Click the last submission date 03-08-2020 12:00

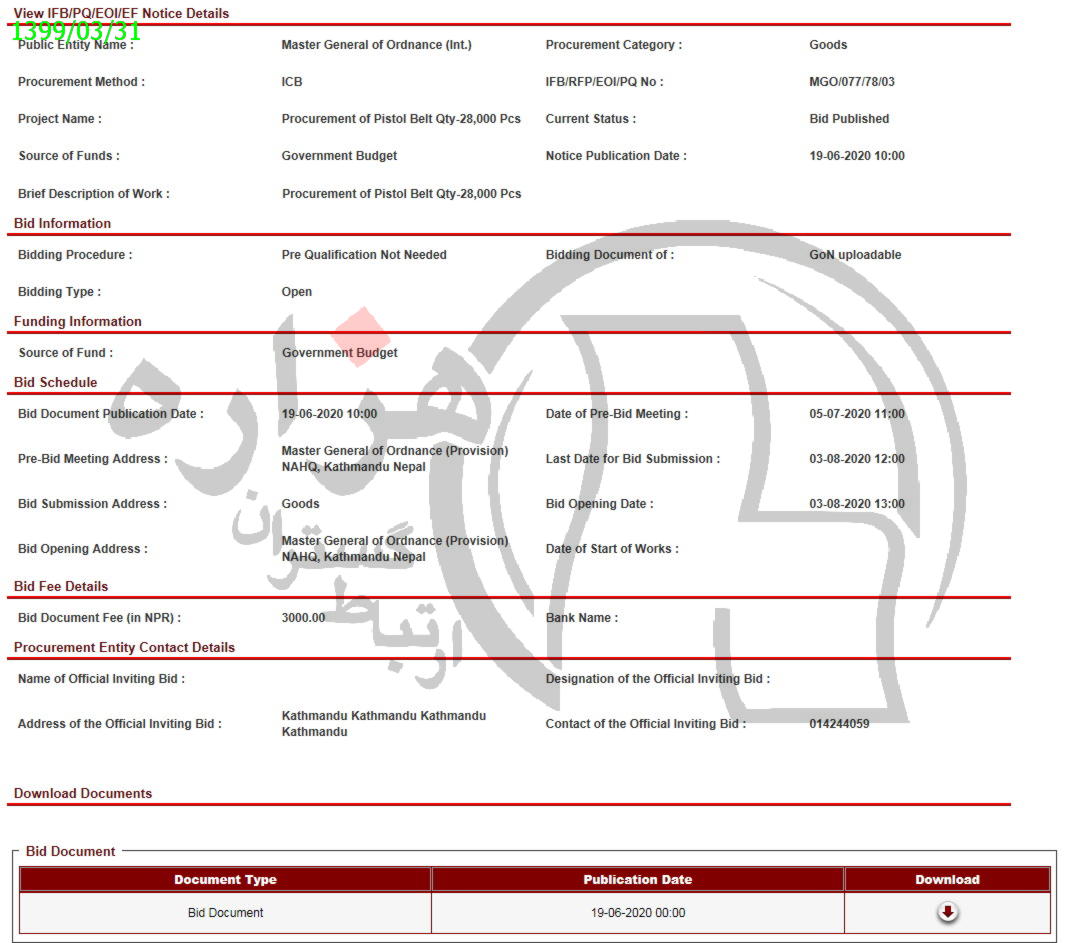[x=856, y=459]
